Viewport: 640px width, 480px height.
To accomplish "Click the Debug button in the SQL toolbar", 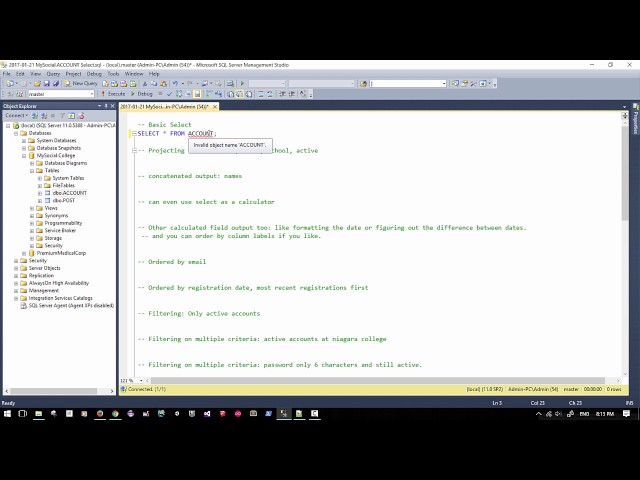I will [x=142, y=94].
